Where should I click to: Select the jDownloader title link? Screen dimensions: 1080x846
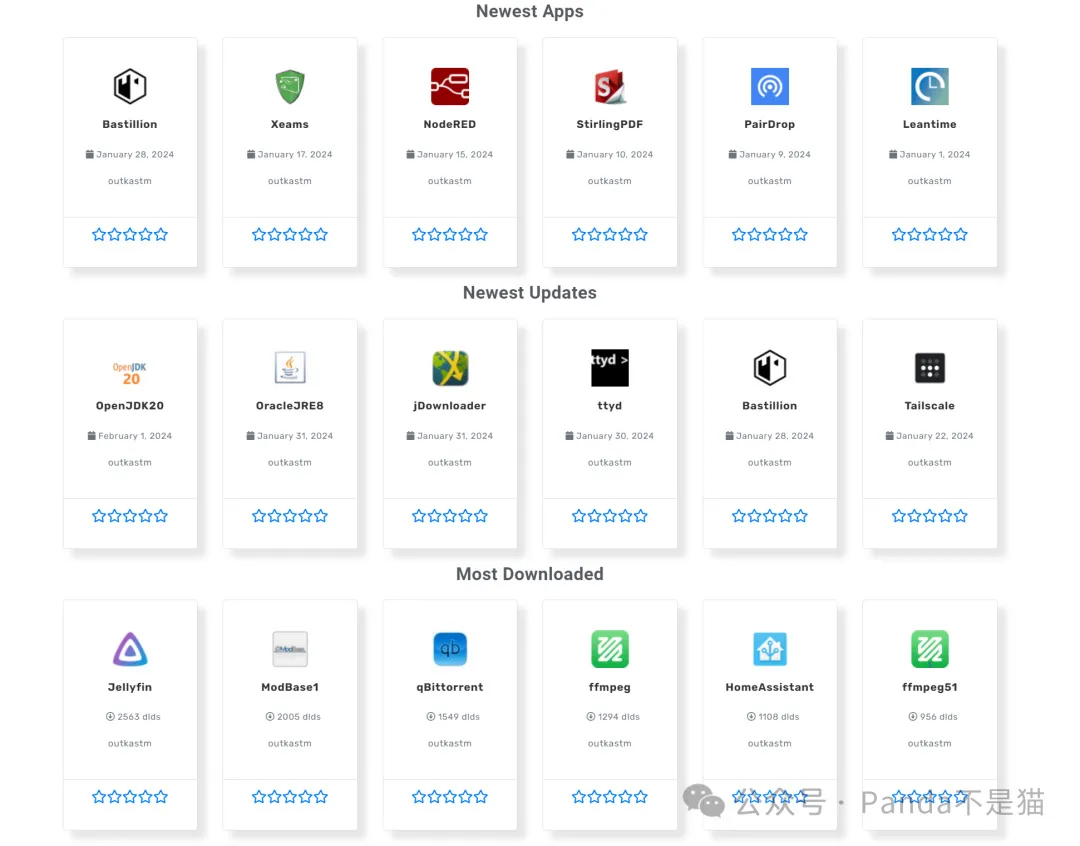(450, 406)
